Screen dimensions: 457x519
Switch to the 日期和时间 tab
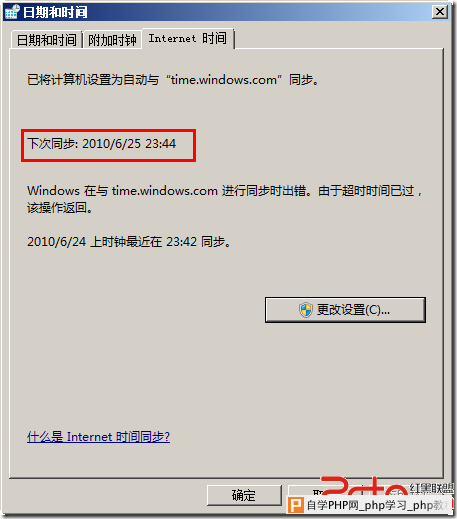coord(46,40)
